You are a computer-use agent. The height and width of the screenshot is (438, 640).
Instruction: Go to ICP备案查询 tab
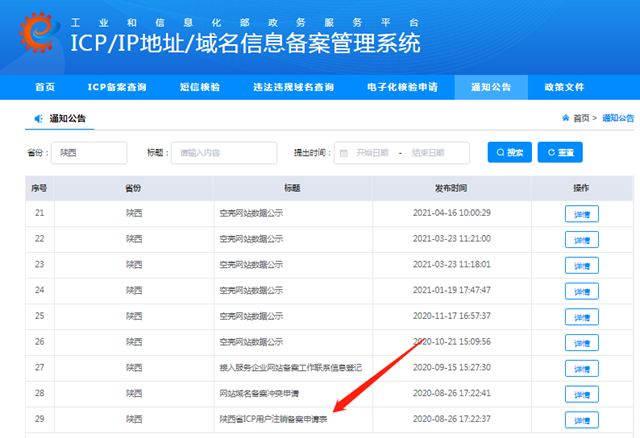click(116, 88)
